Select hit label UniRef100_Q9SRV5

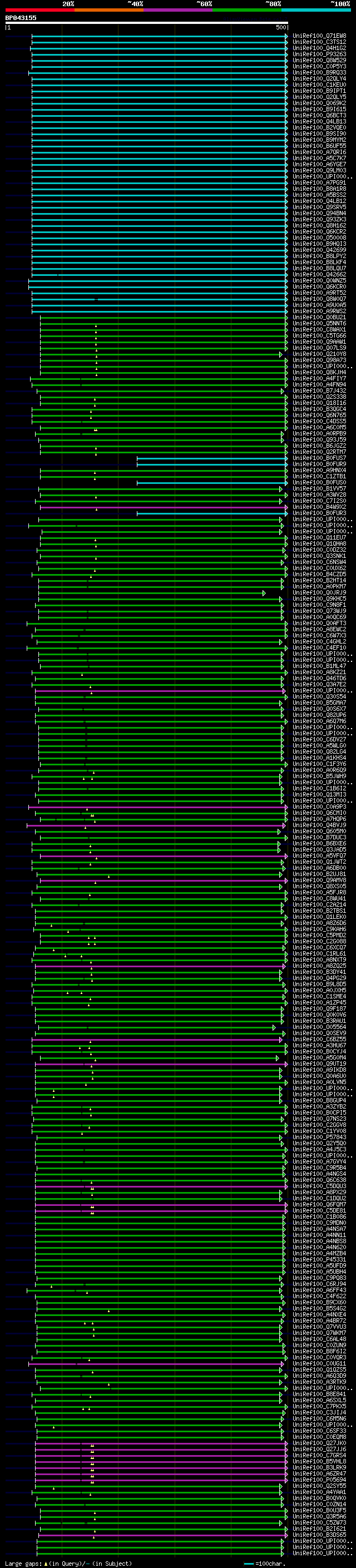pyautogui.click(x=319, y=207)
